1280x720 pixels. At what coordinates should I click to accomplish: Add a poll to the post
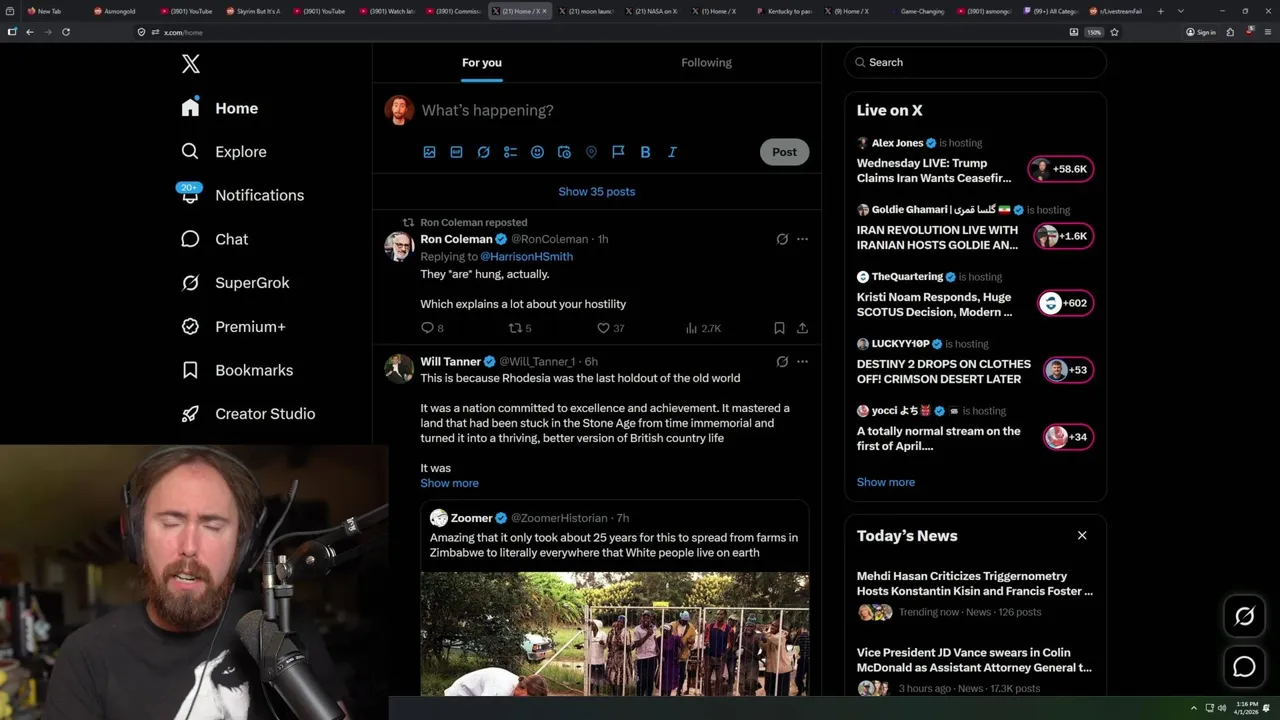click(x=510, y=152)
